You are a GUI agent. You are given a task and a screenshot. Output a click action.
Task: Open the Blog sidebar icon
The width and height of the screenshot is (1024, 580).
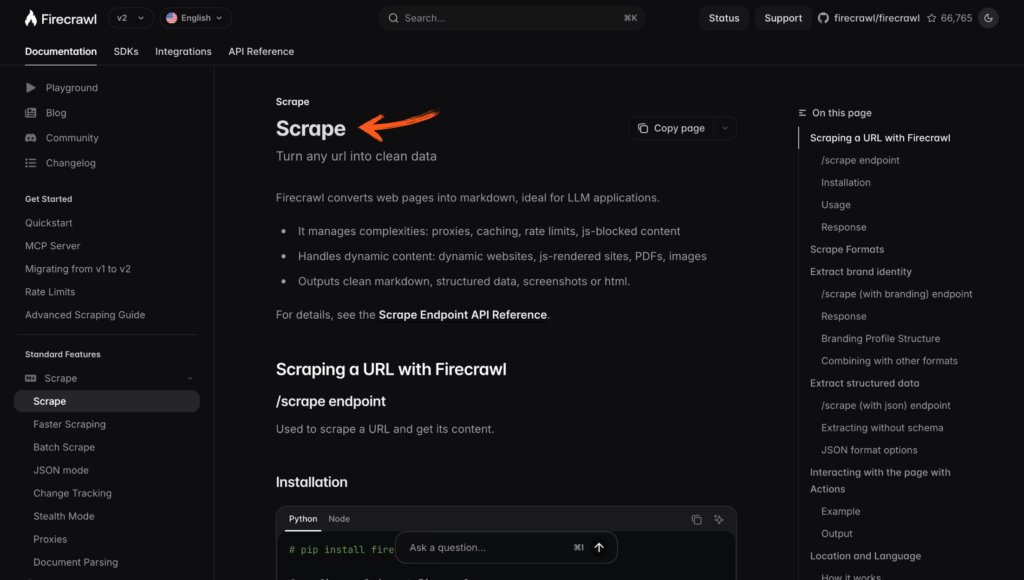(x=30, y=112)
